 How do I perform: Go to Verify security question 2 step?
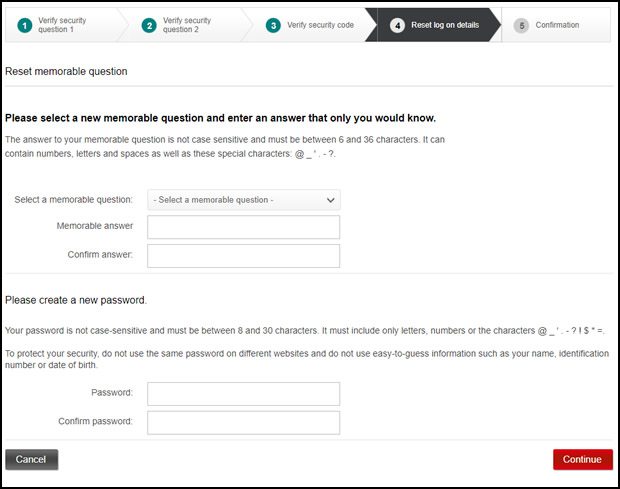187,25
